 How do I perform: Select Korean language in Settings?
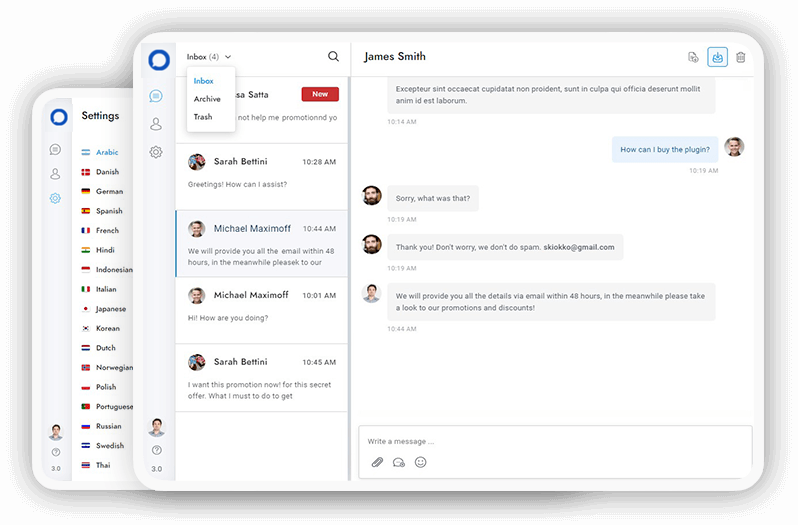click(101, 328)
